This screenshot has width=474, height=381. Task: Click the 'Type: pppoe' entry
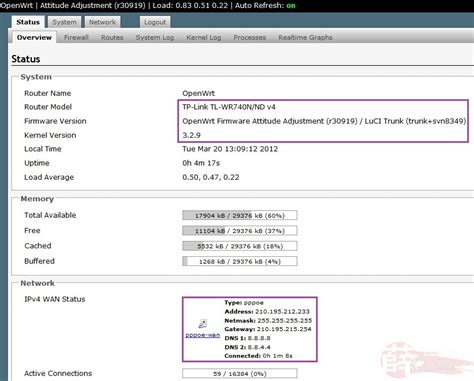tap(244, 303)
